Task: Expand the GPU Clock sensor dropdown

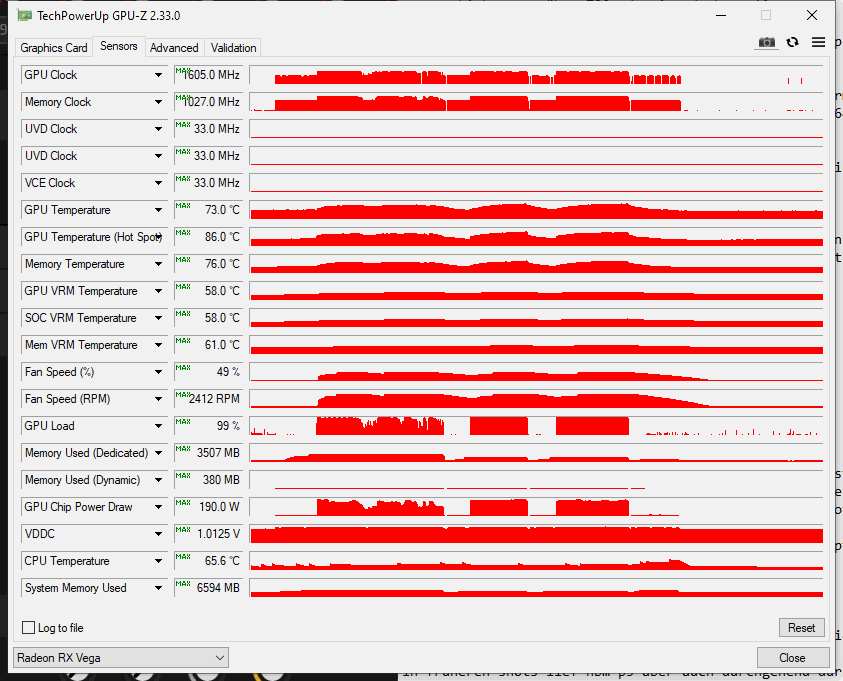Action: click(158, 75)
